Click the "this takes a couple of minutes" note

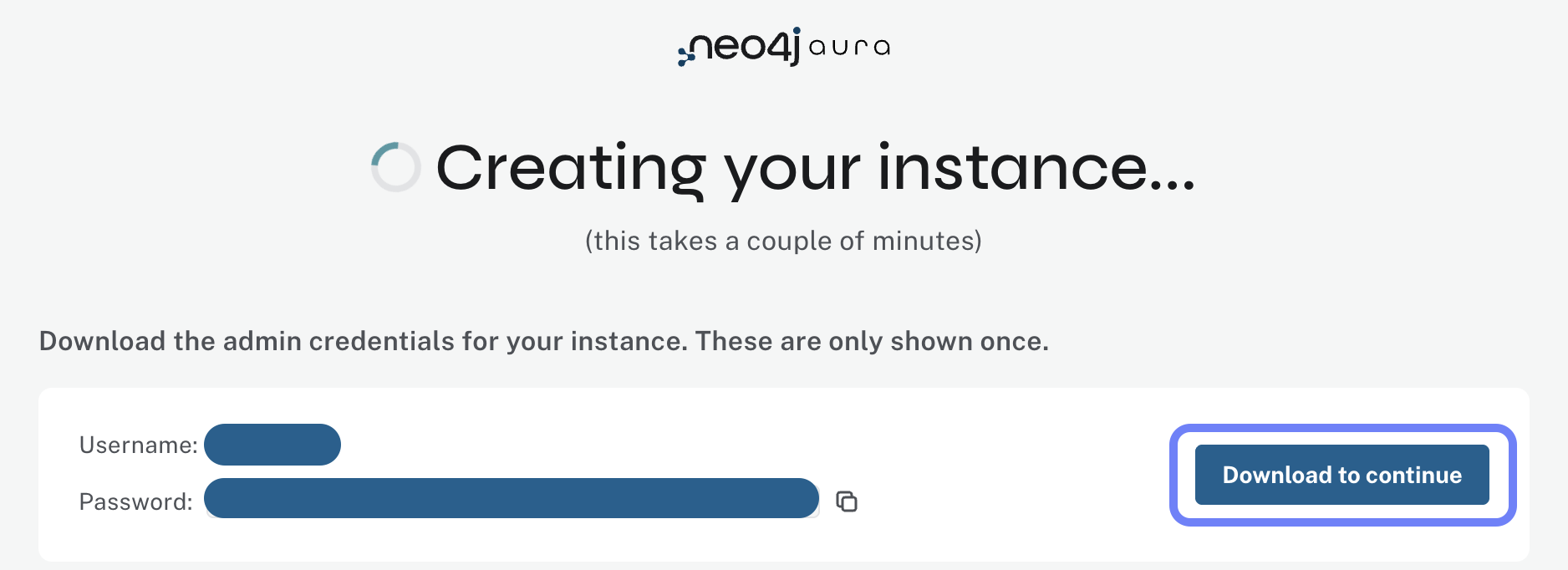point(783,242)
